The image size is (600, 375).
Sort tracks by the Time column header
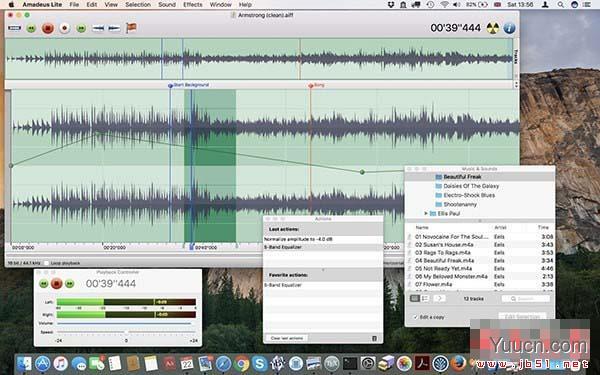(x=543, y=227)
